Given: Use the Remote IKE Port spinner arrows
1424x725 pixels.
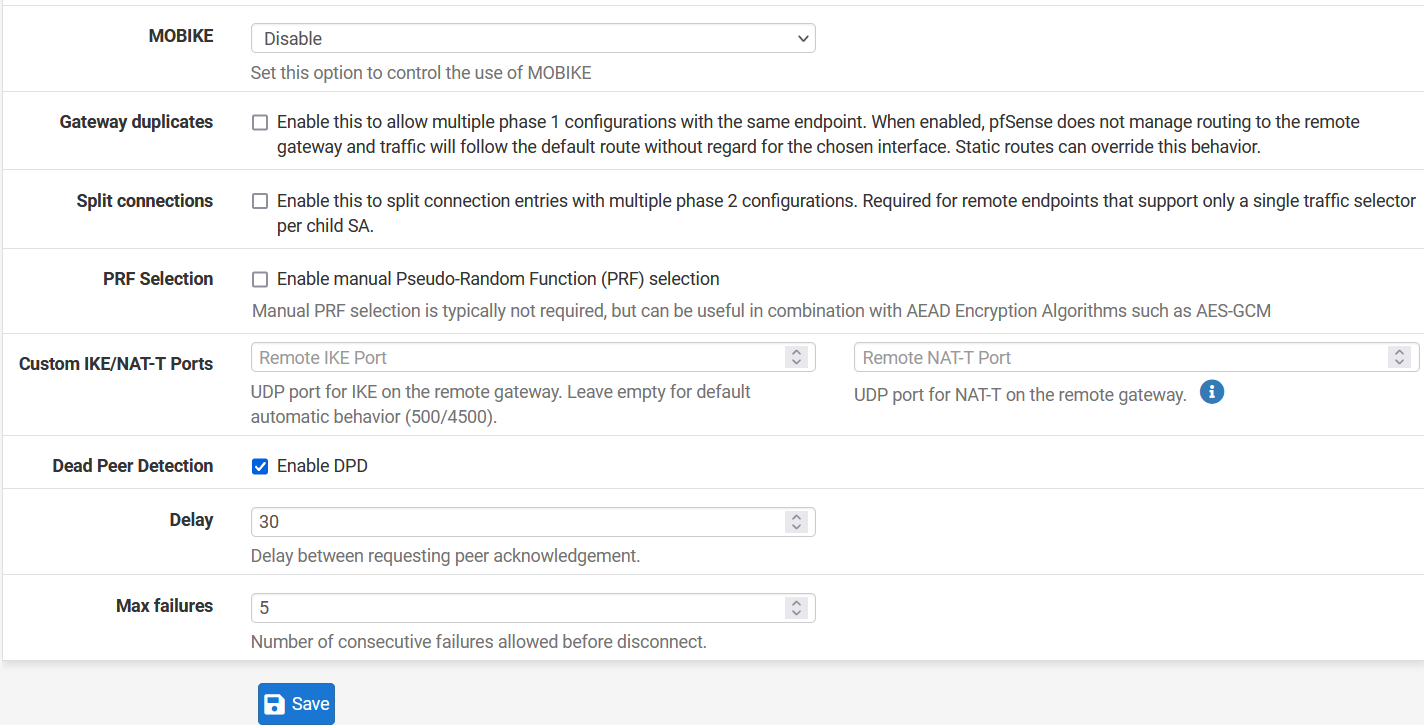Looking at the screenshot, I should click(796, 357).
